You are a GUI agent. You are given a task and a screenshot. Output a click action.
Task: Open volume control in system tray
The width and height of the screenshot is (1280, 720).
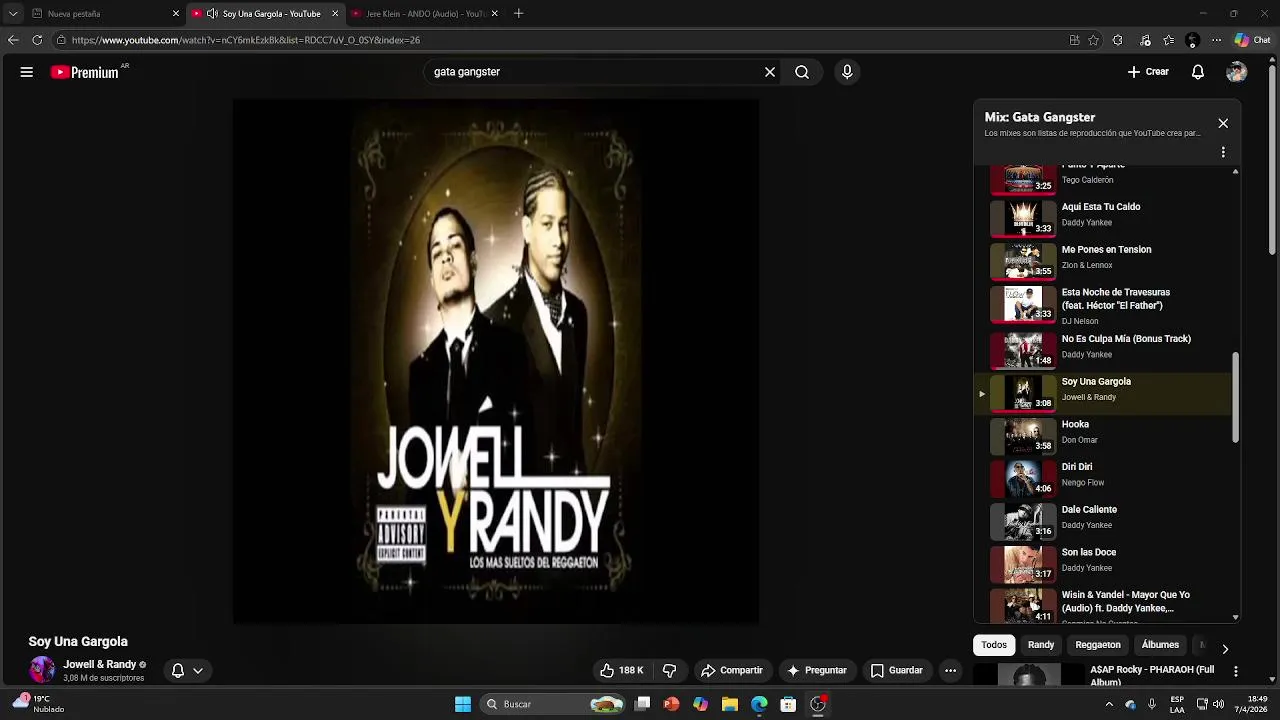[1219, 704]
